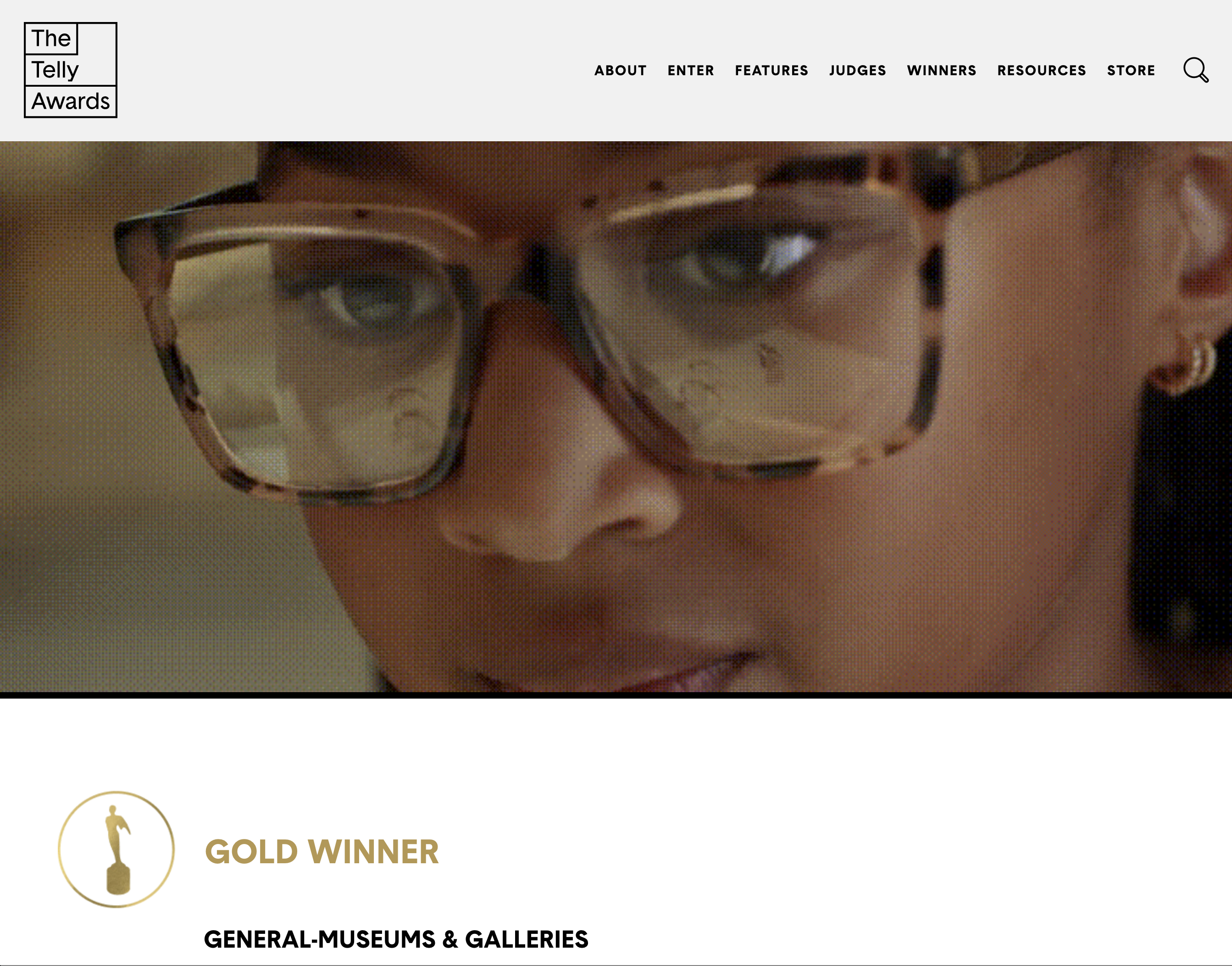
Task: Click the Gold Winner heading
Action: (322, 852)
